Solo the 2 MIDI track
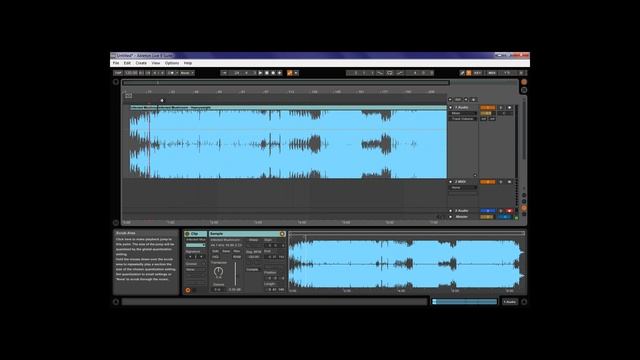Image resolution: width=640 pixels, height=360 pixels. [501, 182]
